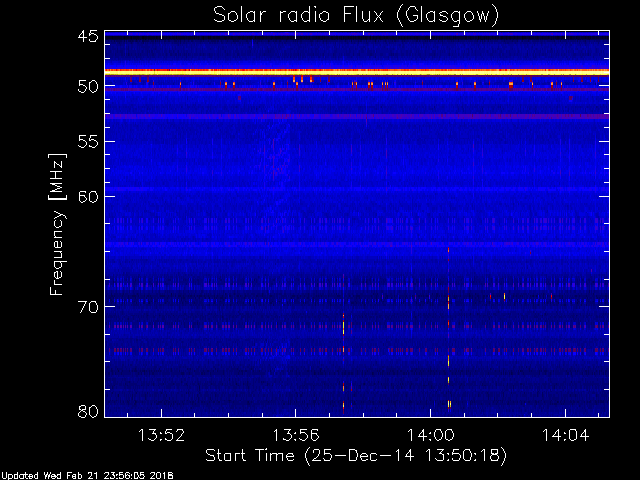The width and height of the screenshot is (640, 480).
Task: Click the 13:52 time tick label
Action: click(x=161, y=435)
